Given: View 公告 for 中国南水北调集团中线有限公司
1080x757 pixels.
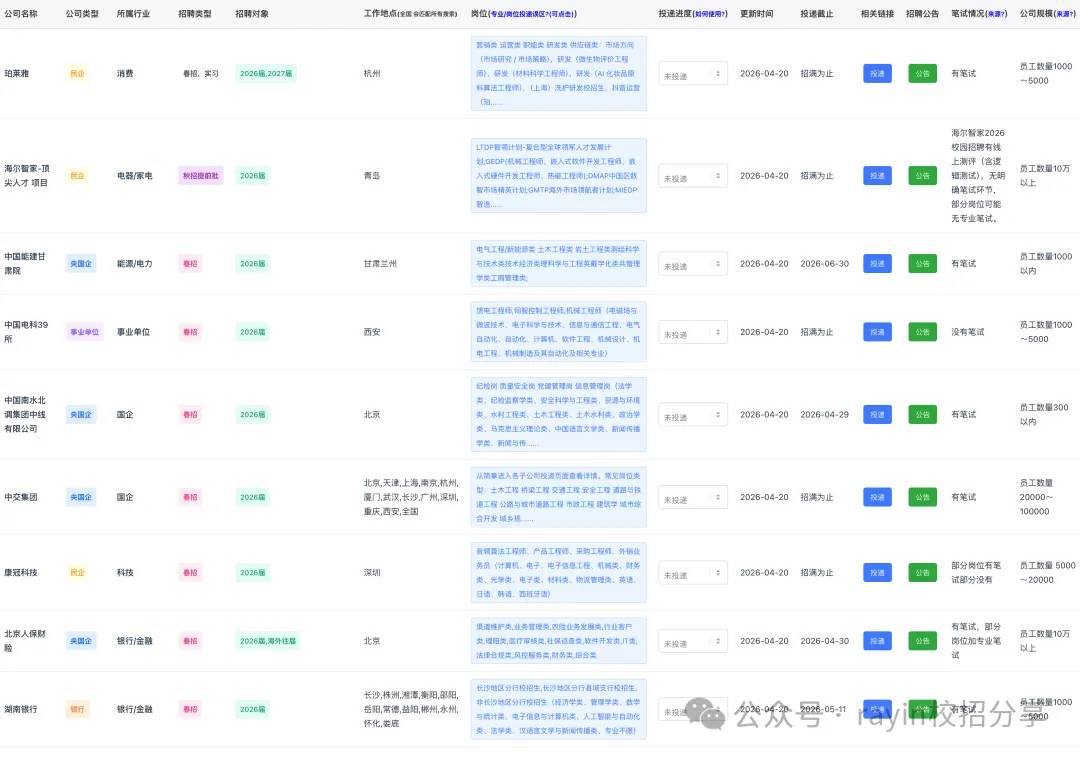Looking at the screenshot, I should [x=922, y=415].
